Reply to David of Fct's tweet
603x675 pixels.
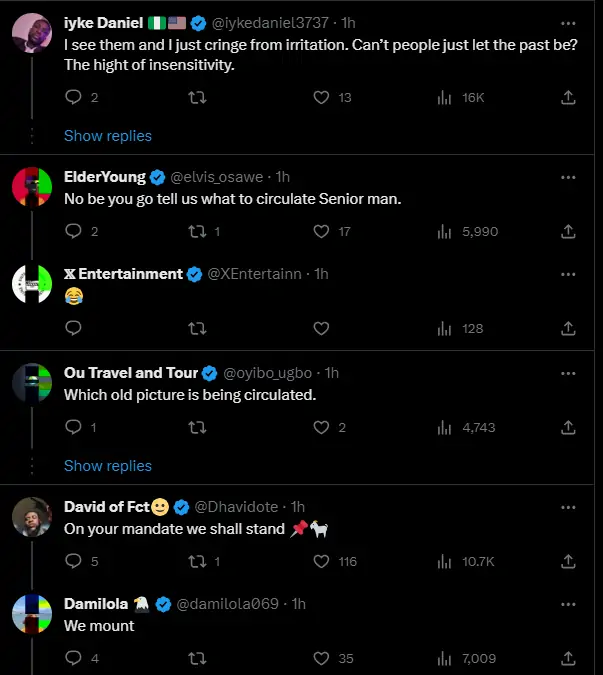coord(72,561)
